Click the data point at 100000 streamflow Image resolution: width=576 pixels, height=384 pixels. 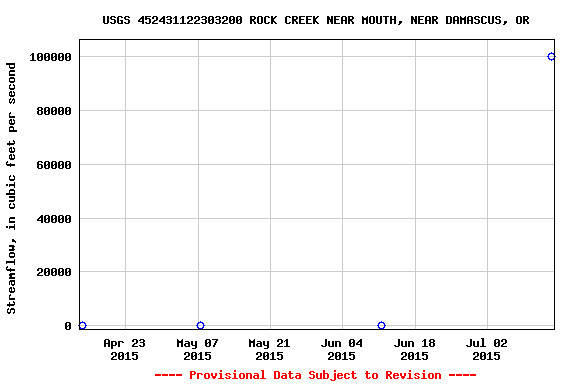(551, 57)
